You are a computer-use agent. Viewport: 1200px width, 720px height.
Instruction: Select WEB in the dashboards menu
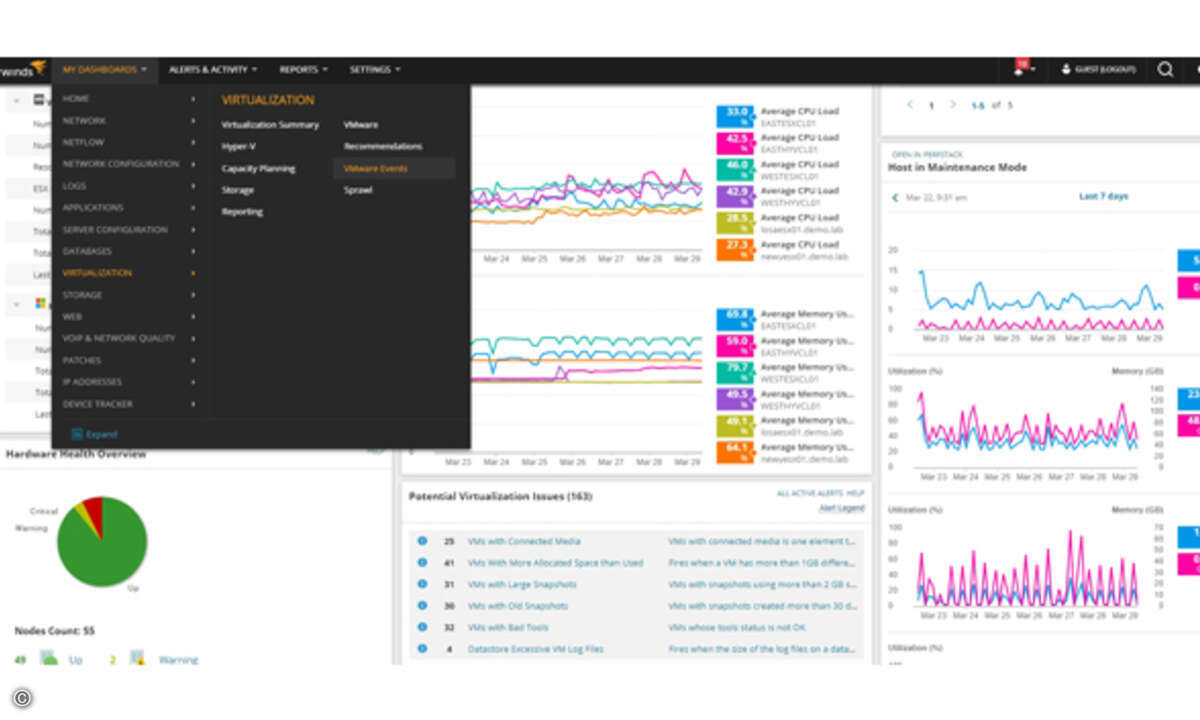(72, 316)
